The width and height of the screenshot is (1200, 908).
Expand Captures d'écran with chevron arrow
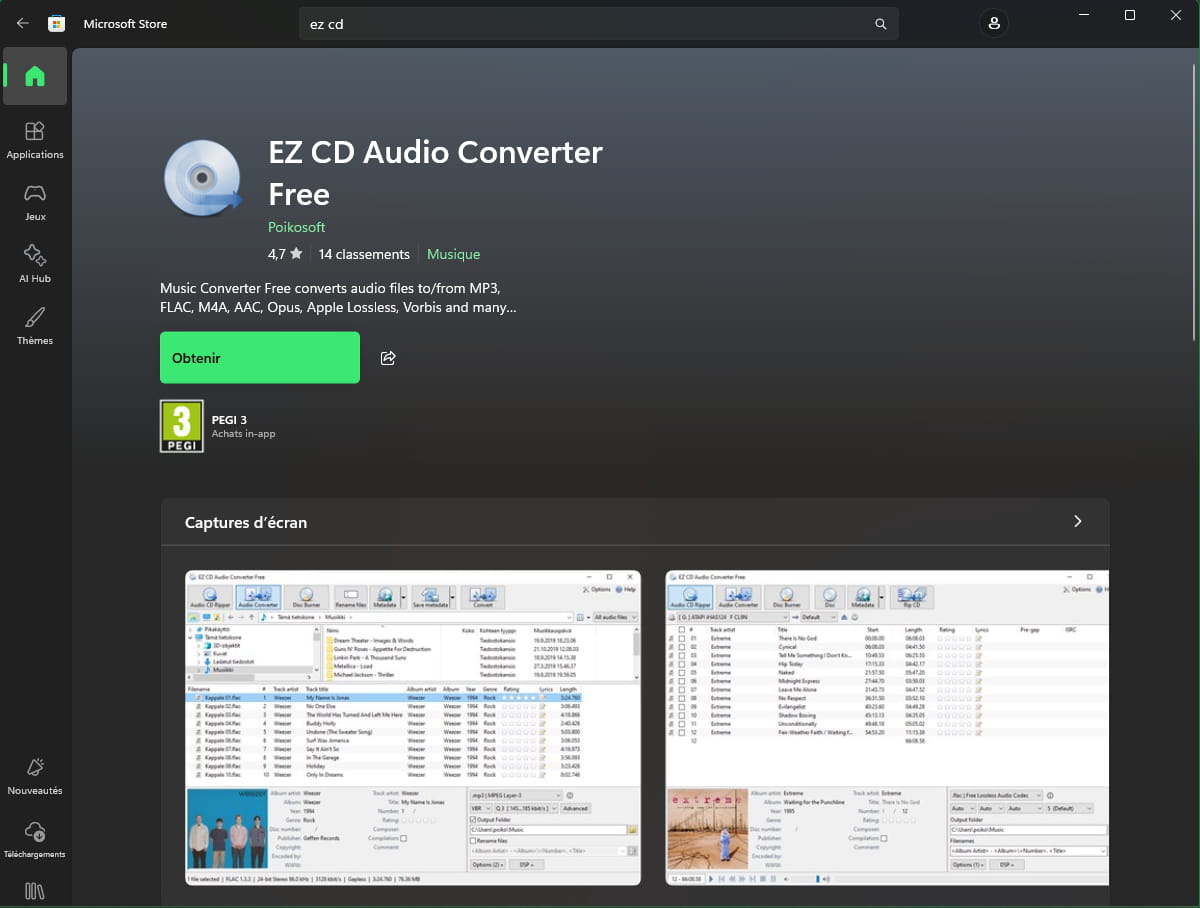point(1077,521)
